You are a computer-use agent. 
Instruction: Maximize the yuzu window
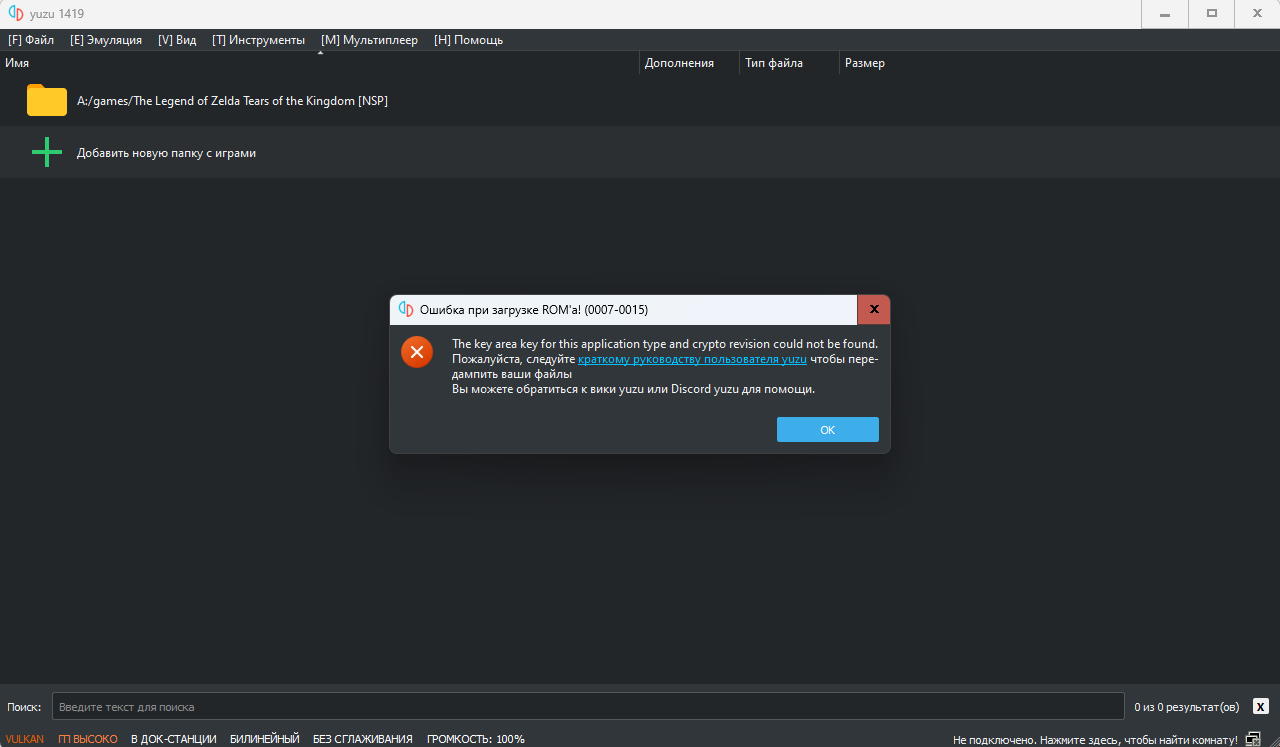point(1211,14)
